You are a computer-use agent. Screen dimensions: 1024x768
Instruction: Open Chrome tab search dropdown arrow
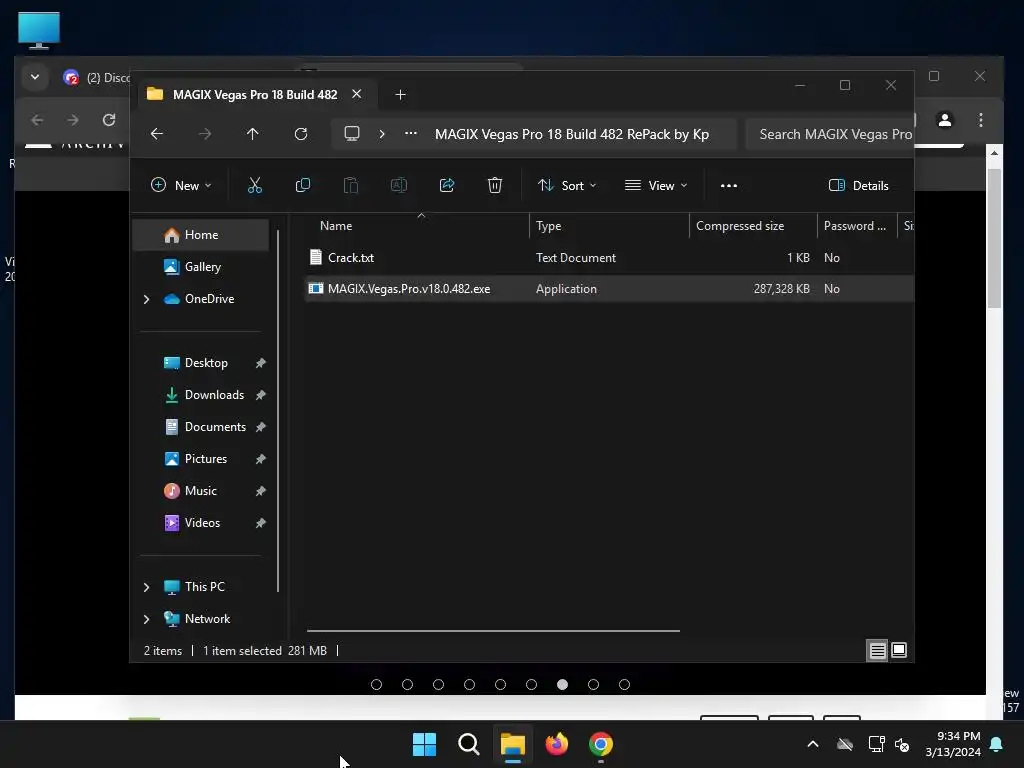[x=35, y=77]
